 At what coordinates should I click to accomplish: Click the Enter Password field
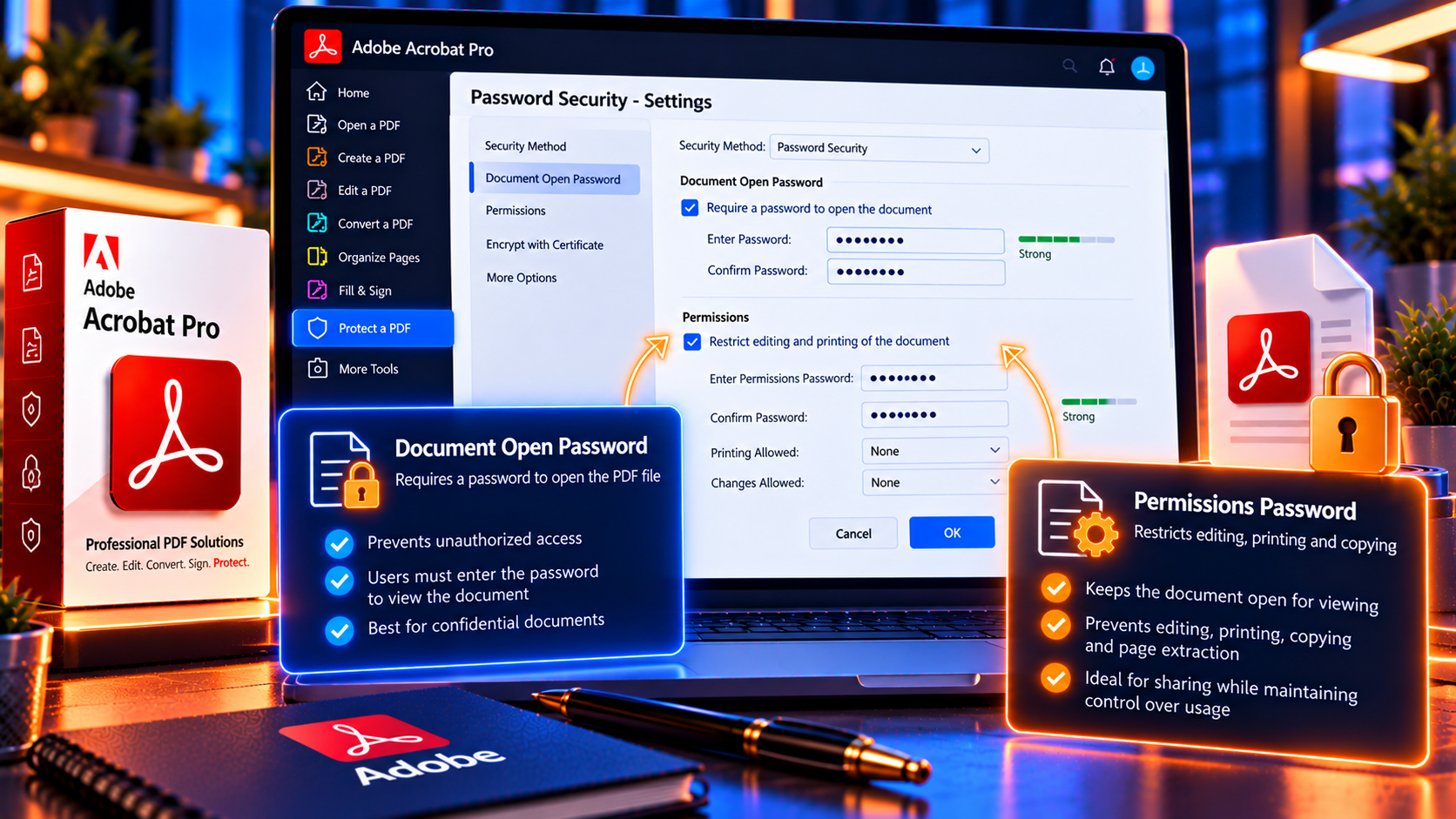point(915,240)
